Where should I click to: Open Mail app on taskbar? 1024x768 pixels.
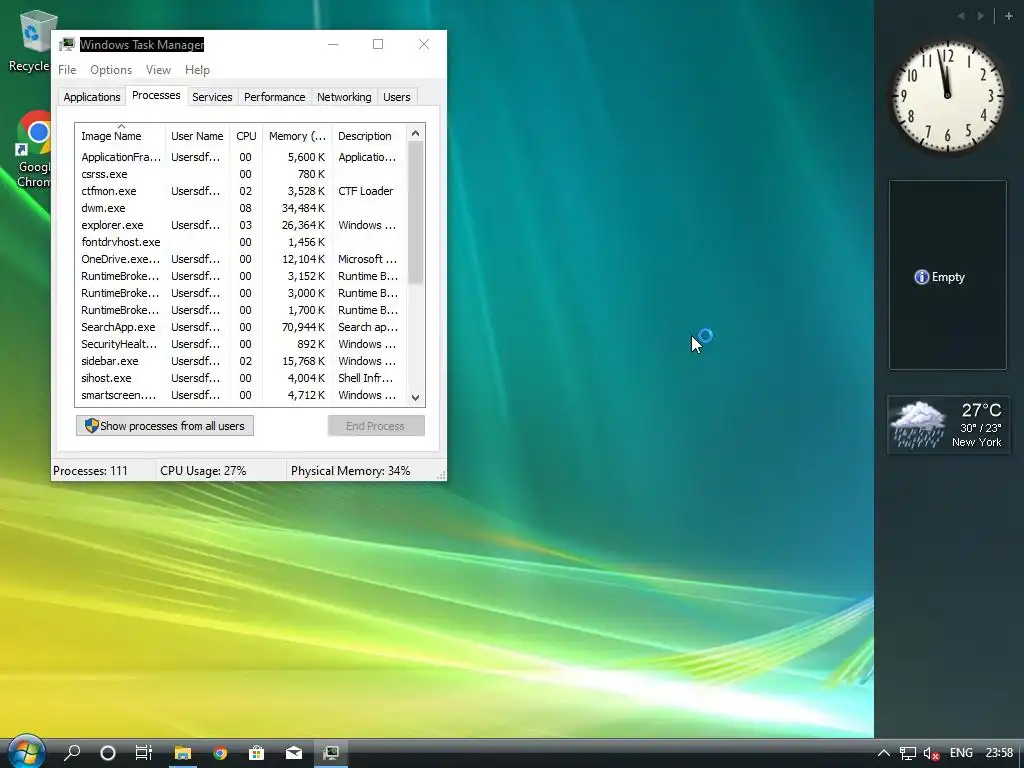click(x=294, y=753)
